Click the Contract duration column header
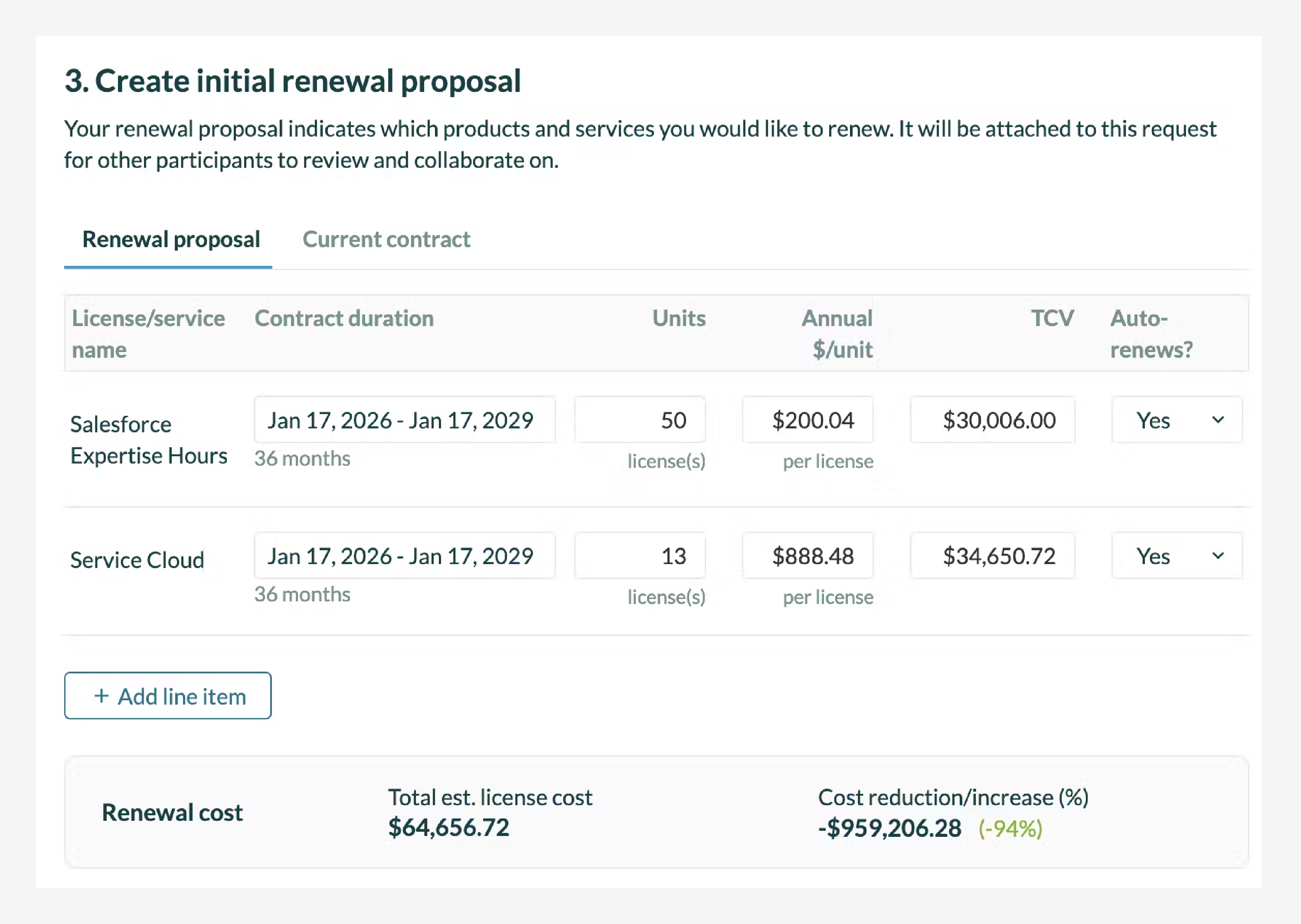Image resolution: width=1301 pixels, height=924 pixels. click(x=344, y=319)
